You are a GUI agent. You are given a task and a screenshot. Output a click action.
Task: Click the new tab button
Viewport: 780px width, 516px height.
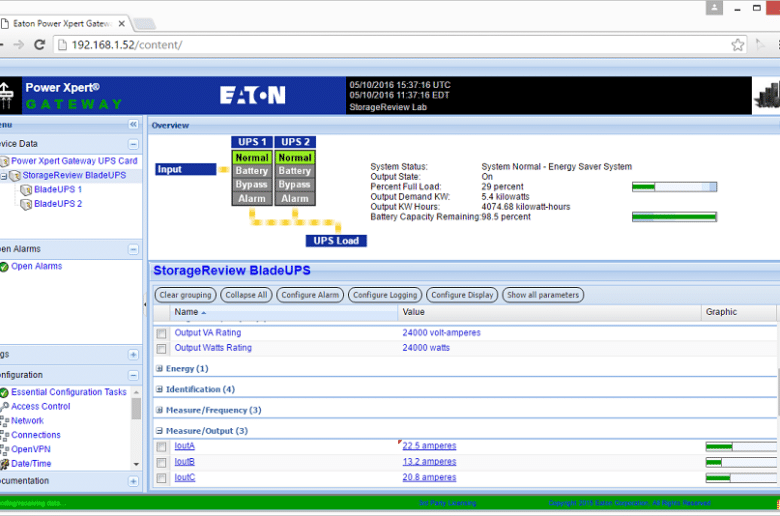[145, 23]
